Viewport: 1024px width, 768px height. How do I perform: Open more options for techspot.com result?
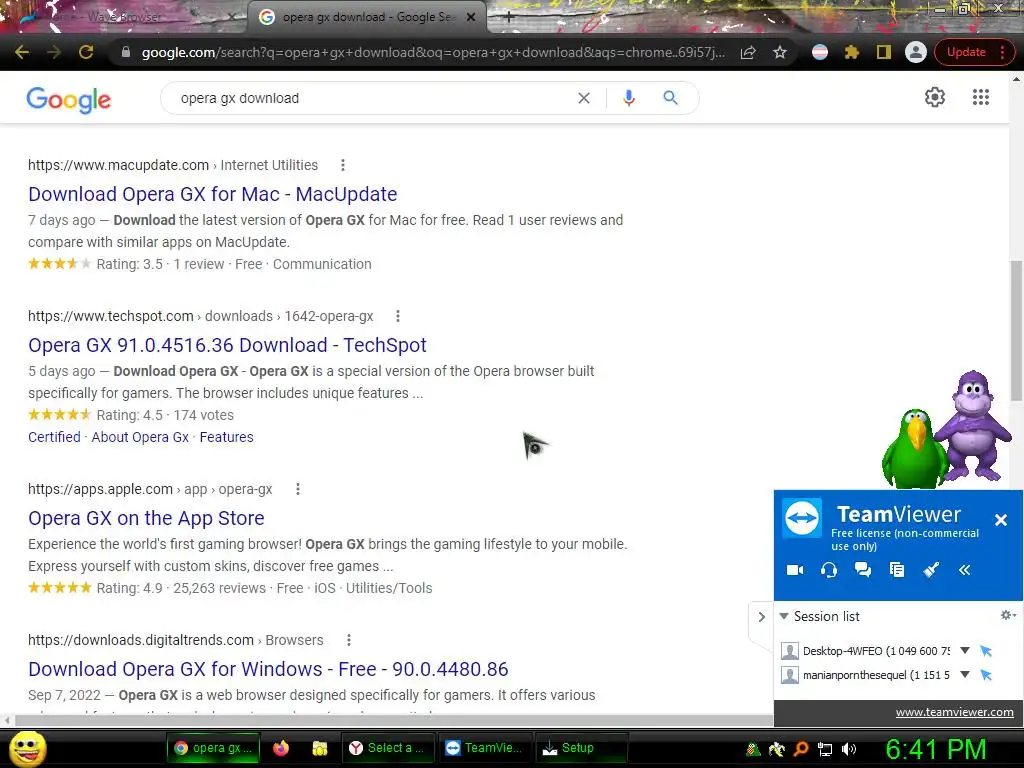[x=398, y=316]
